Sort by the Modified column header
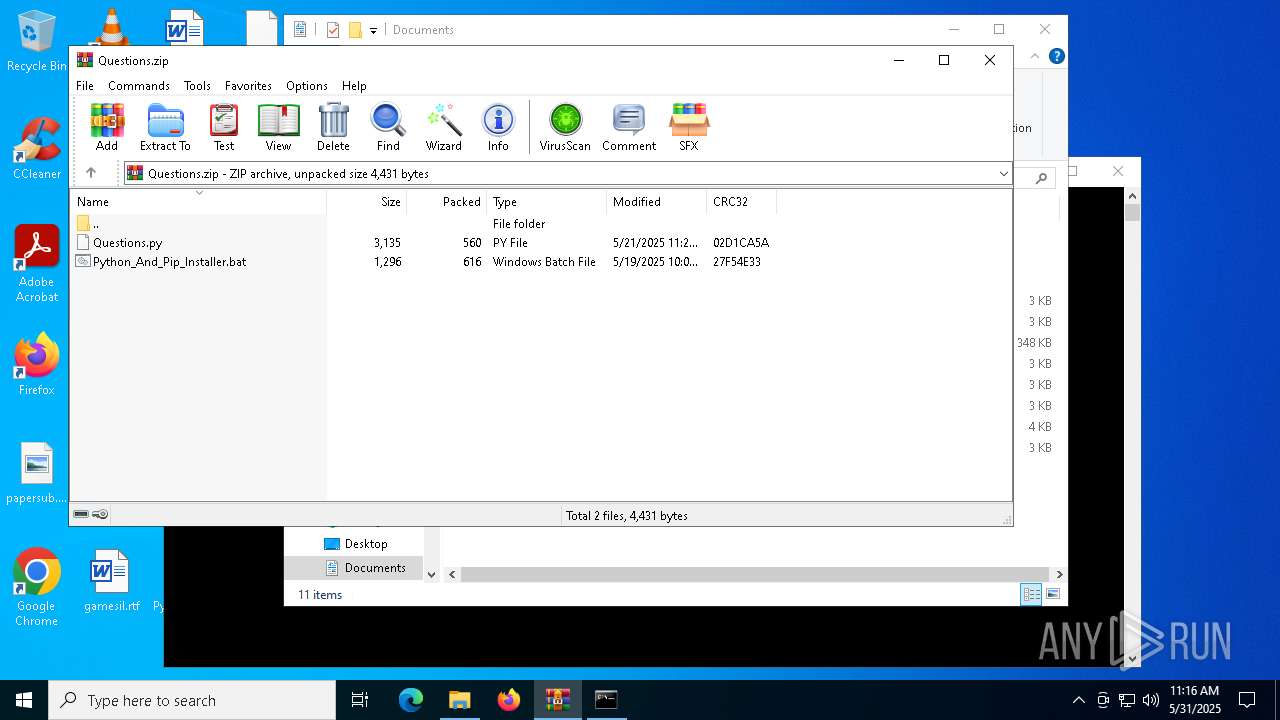Viewport: 1280px width, 720px height. point(657,202)
